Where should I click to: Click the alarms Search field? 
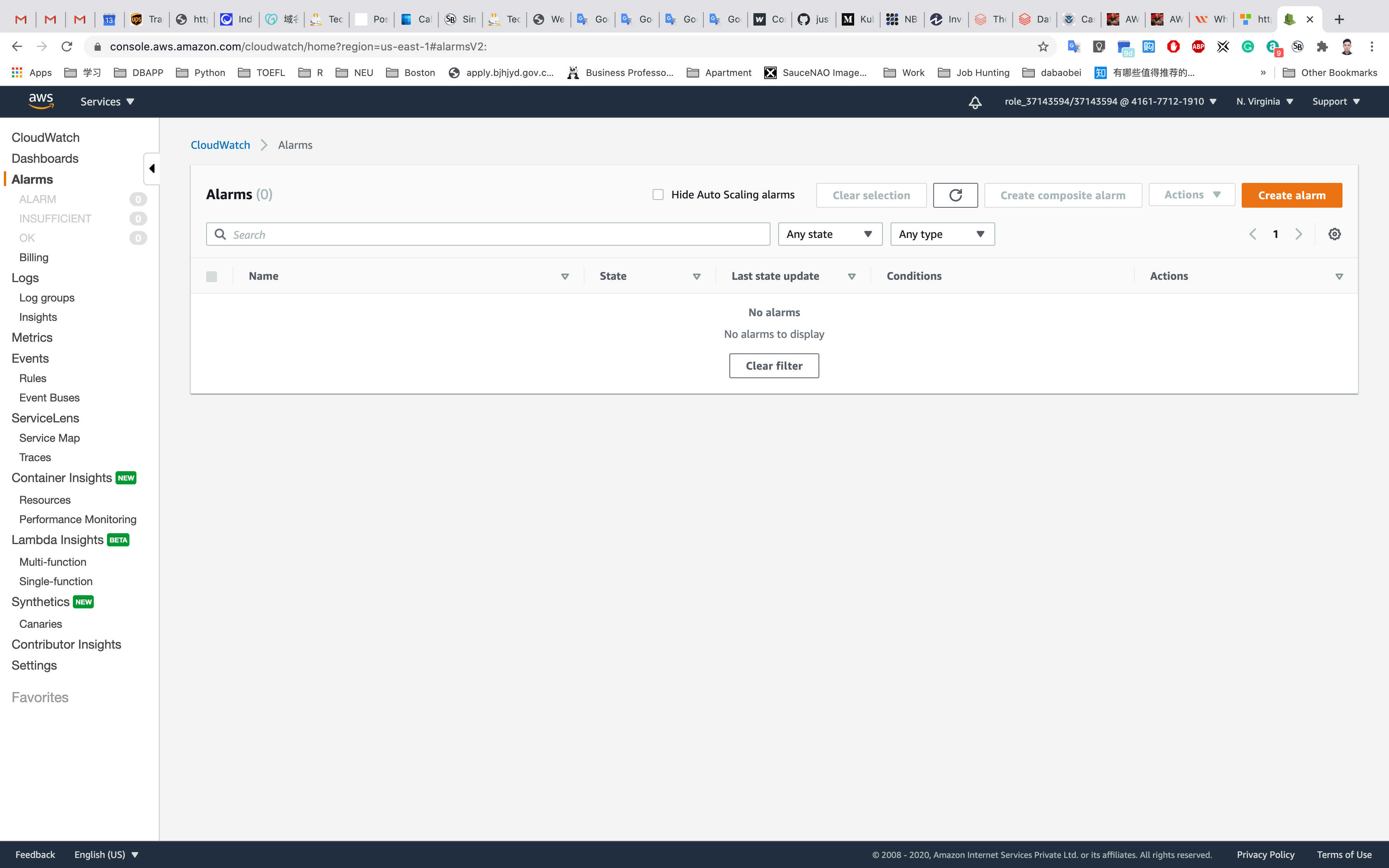(488, 234)
